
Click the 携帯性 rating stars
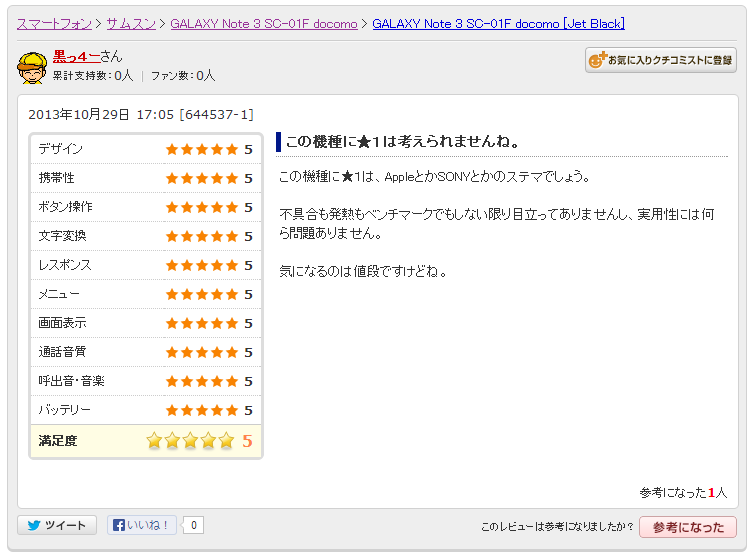point(202,178)
